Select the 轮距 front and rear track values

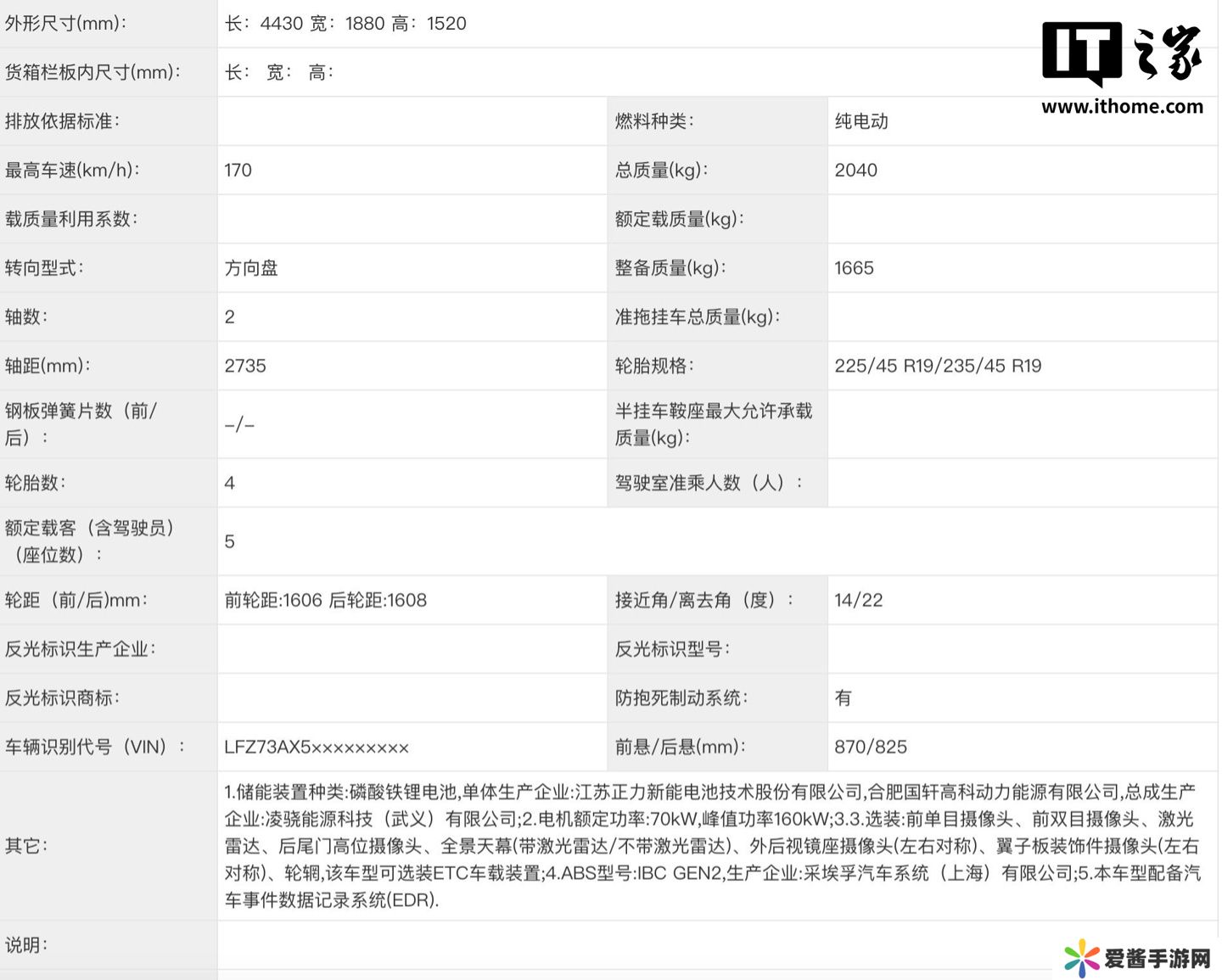click(325, 601)
